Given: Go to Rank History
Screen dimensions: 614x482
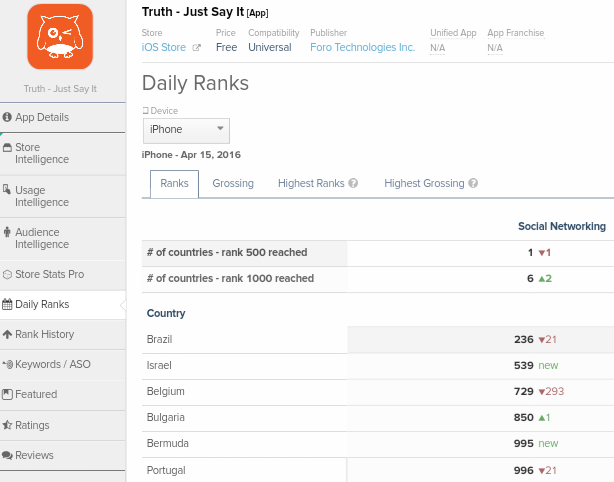Looking at the screenshot, I should click(x=63, y=334).
